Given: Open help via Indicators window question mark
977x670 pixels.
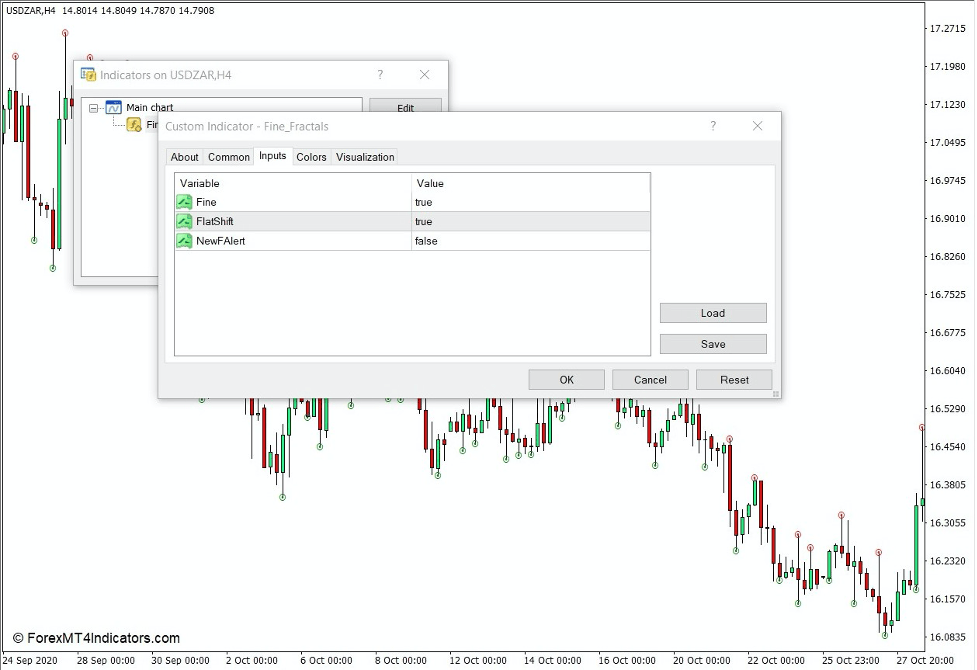Looking at the screenshot, I should (x=379, y=74).
